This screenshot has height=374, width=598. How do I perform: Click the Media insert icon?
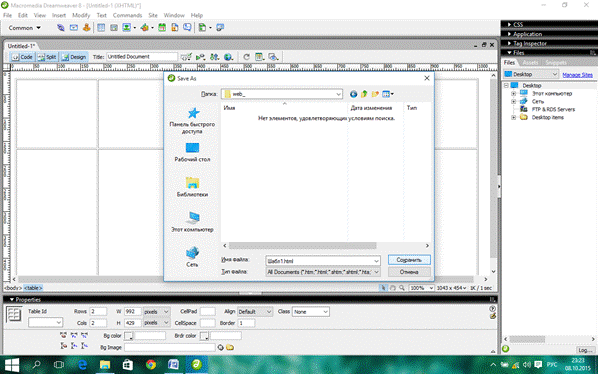tap(145, 28)
